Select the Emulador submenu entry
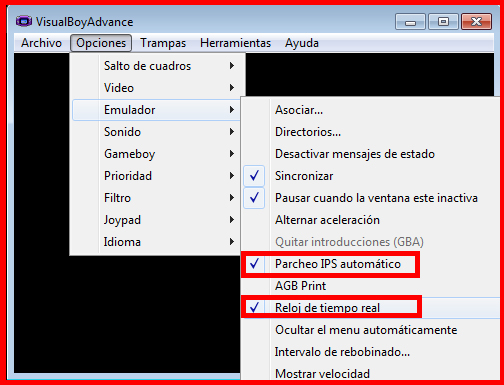The height and width of the screenshot is (385, 504). pyautogui.click(x=156, y=110)
